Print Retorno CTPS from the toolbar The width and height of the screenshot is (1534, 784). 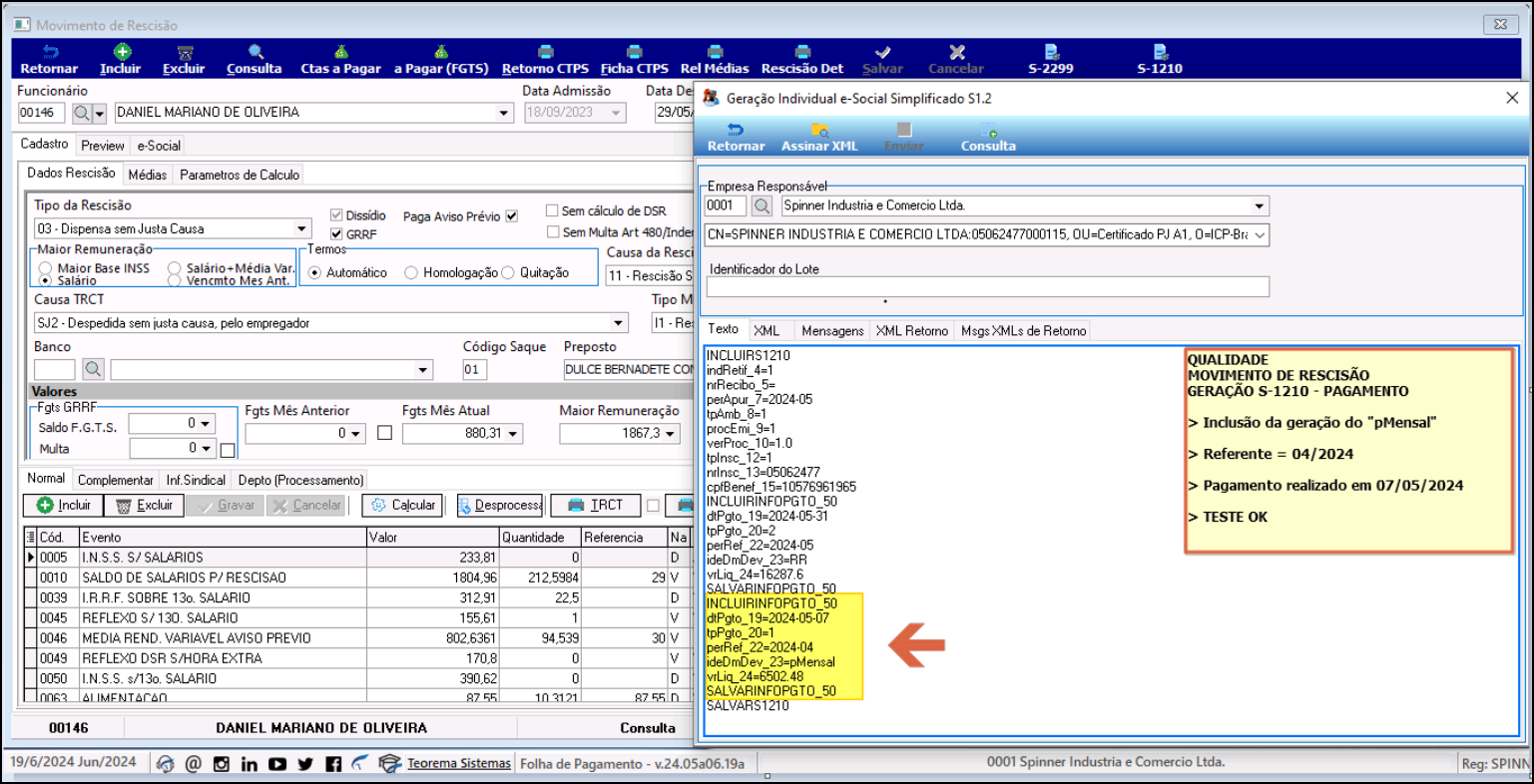pyautogui.click(x=545, y=59)
